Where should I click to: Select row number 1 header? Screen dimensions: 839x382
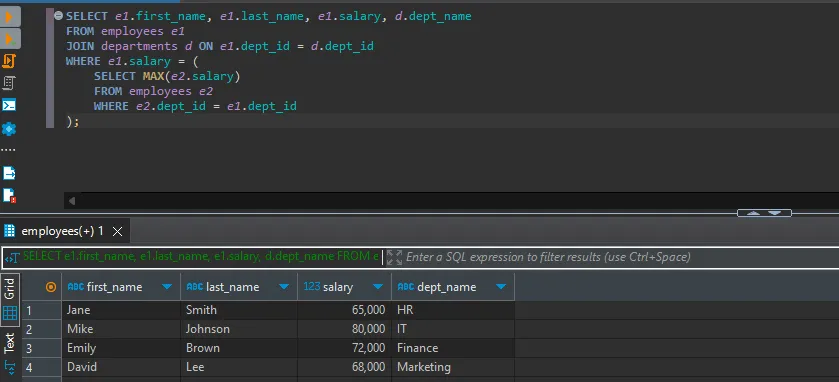(42, 310)
